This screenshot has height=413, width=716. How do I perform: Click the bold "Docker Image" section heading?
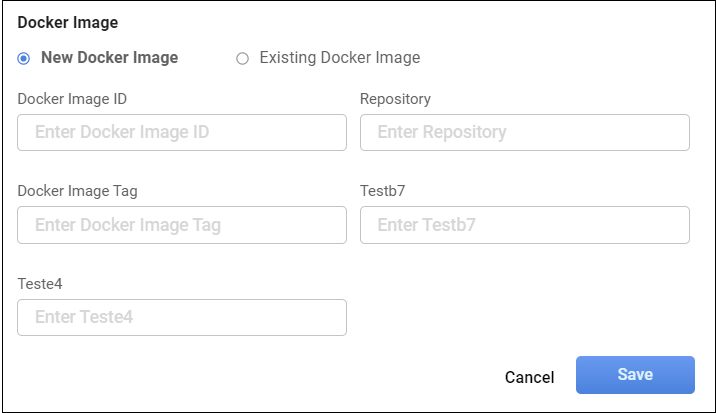(x=67, y=22)
